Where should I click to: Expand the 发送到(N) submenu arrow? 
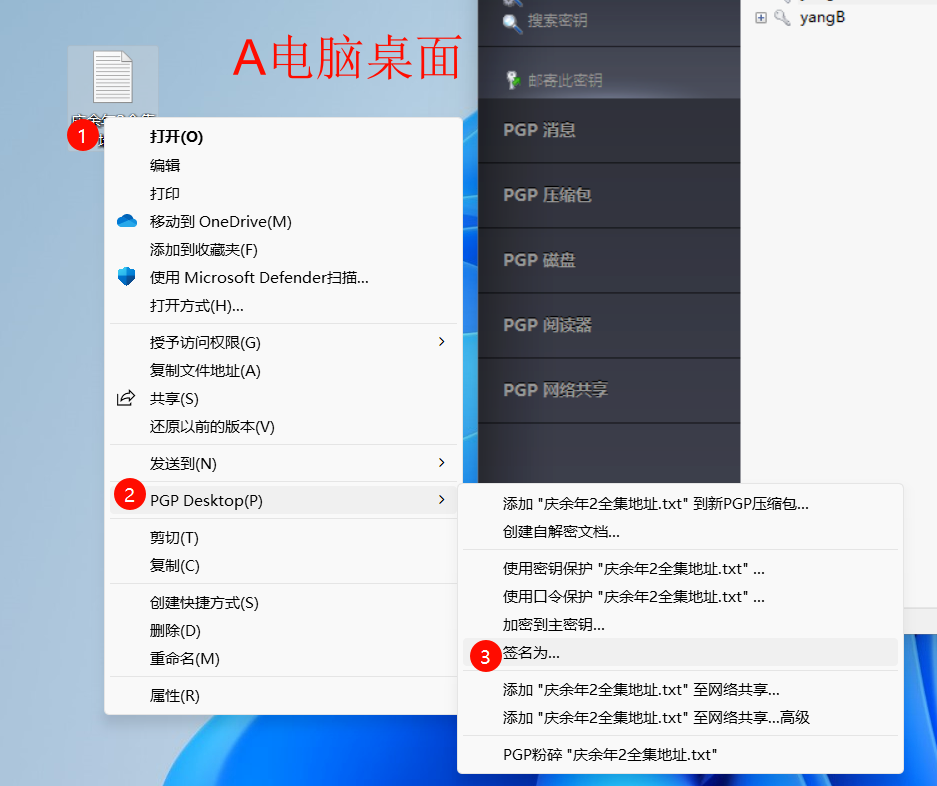coord(442,463)
